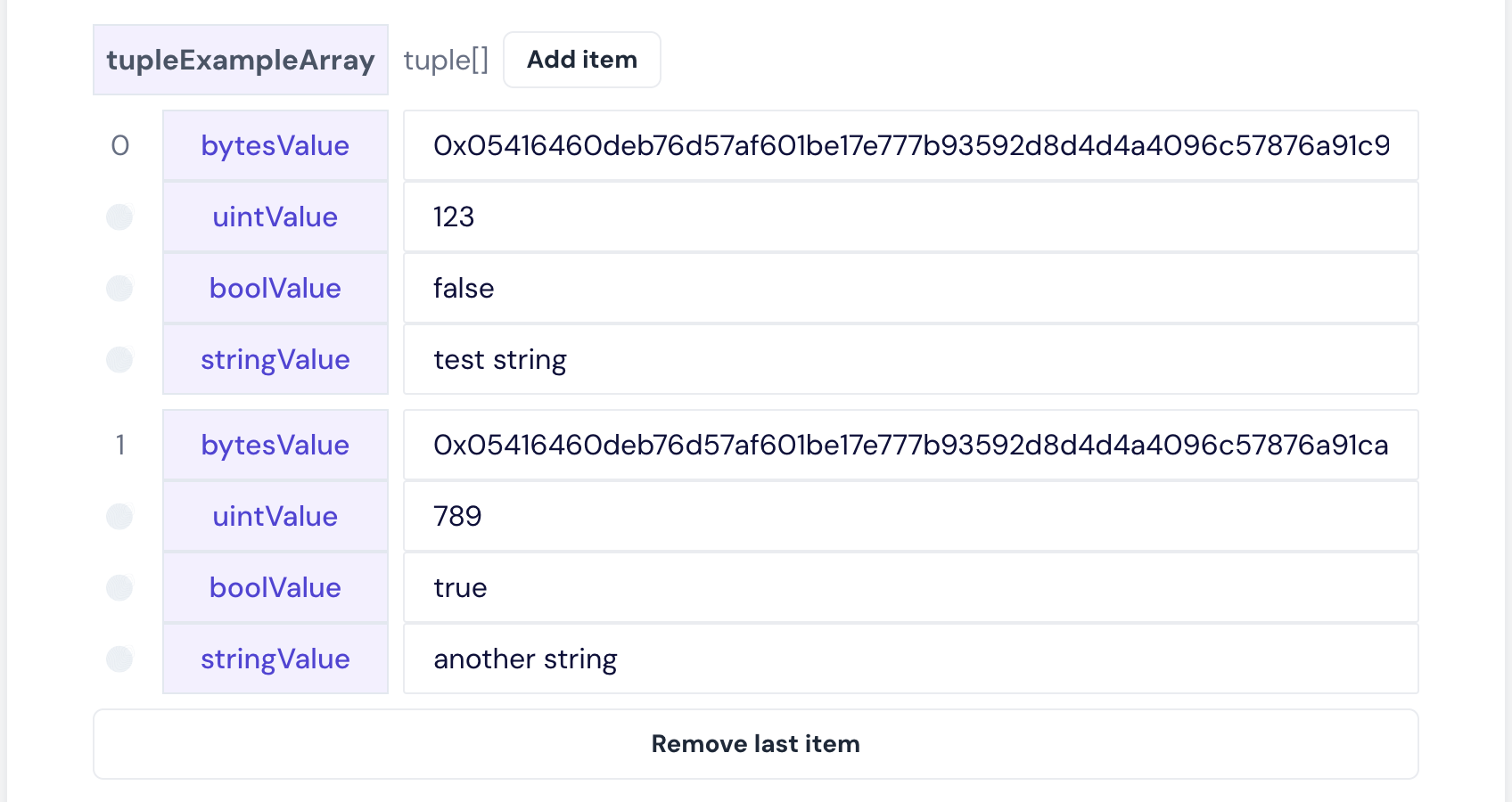Select the boolValue field showing true
This screenshot has height=802, width=1512.
(x=911, y=587)
